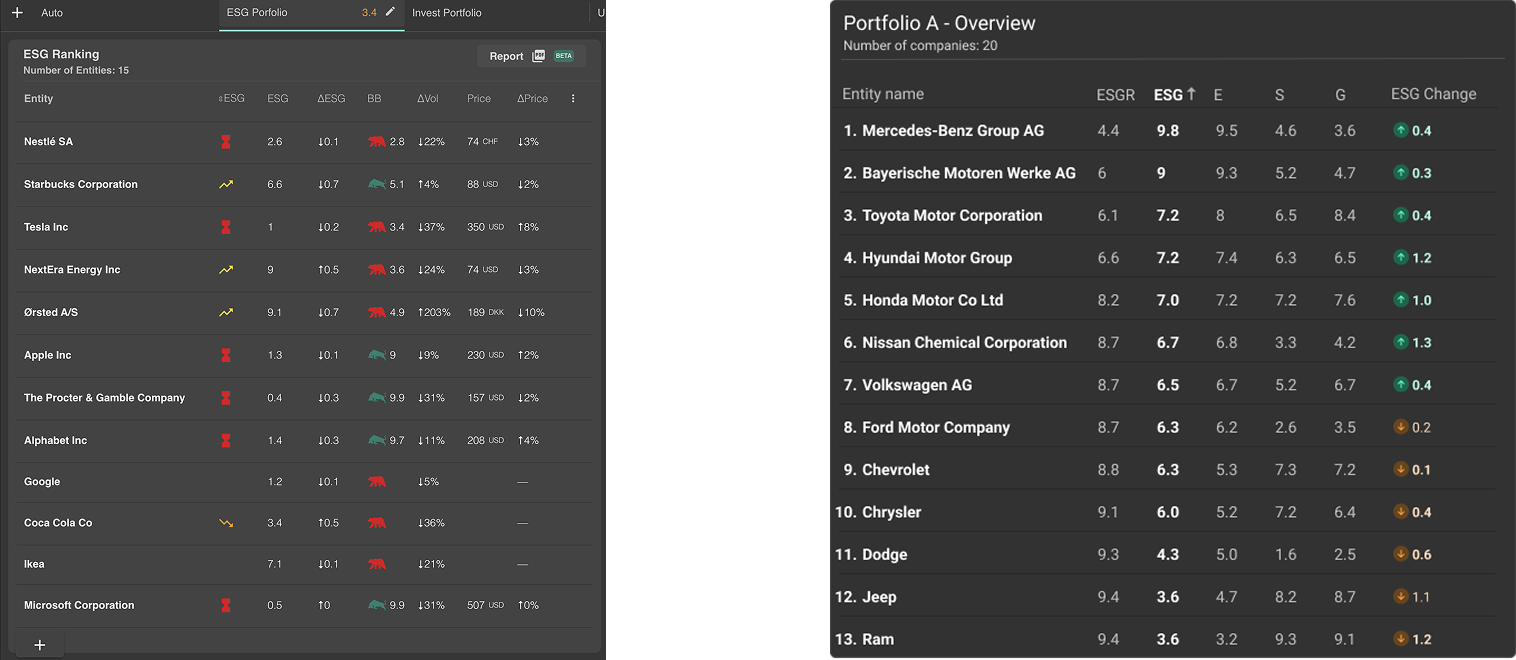Open the Invest Portfolio tab
1516x660 pixels.
(x=447, y=13)
